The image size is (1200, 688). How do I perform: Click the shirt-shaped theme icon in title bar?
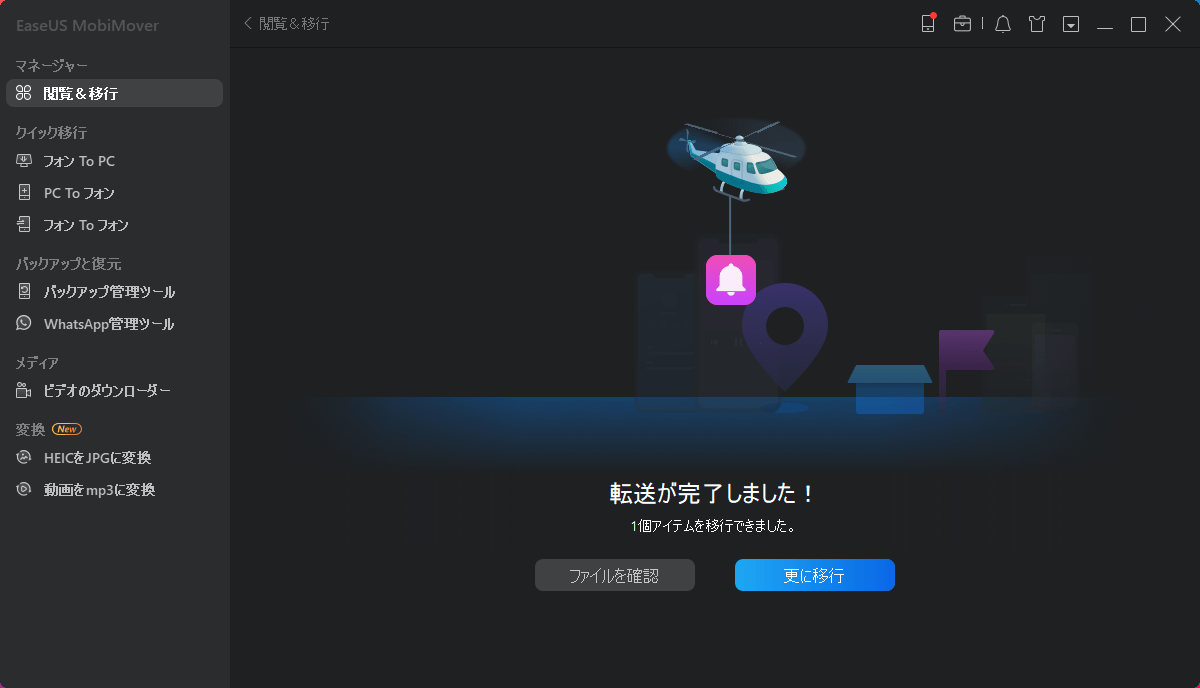(x=1036, y=23)
